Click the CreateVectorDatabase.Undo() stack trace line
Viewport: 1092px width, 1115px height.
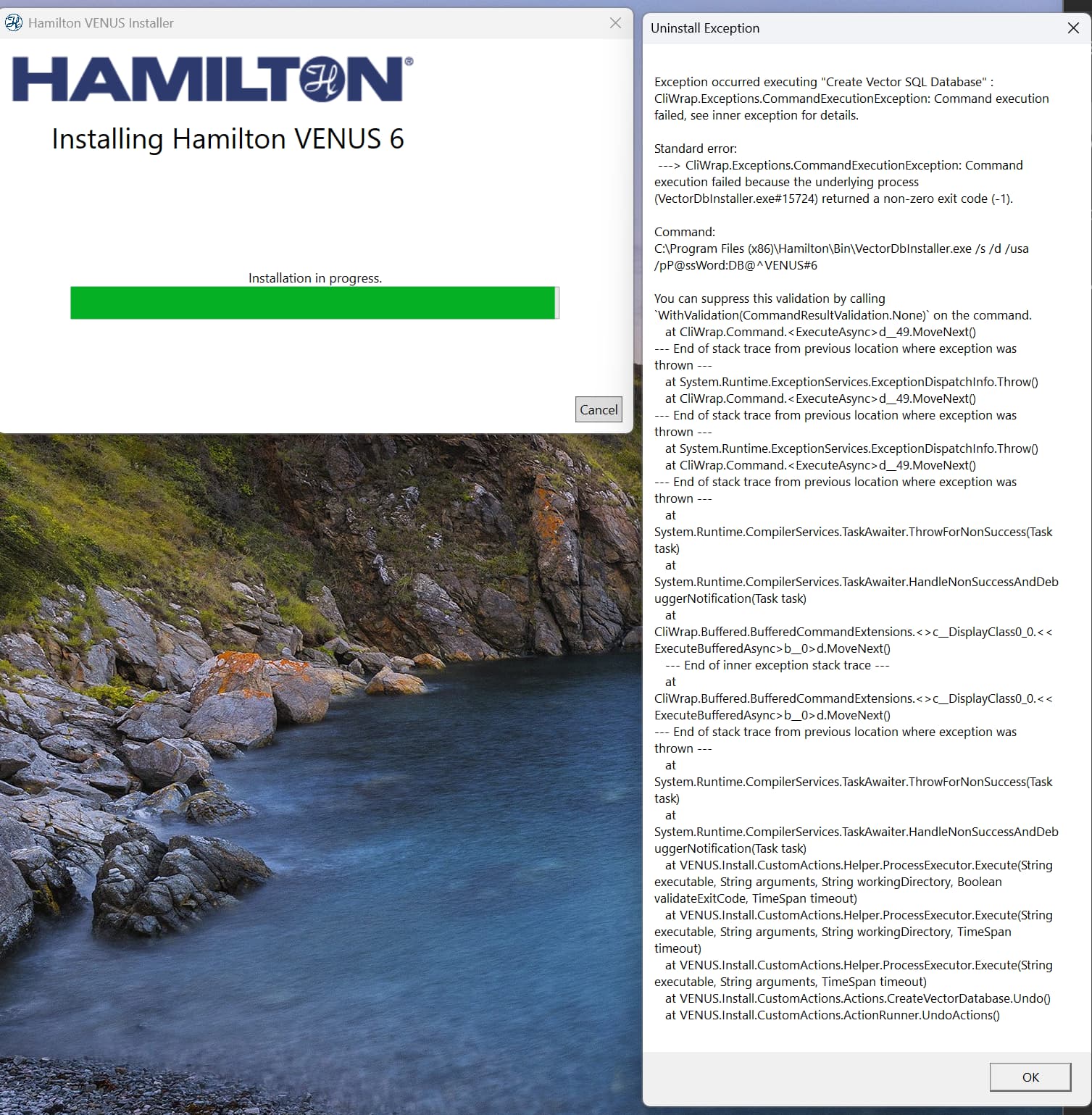(857, 998)
